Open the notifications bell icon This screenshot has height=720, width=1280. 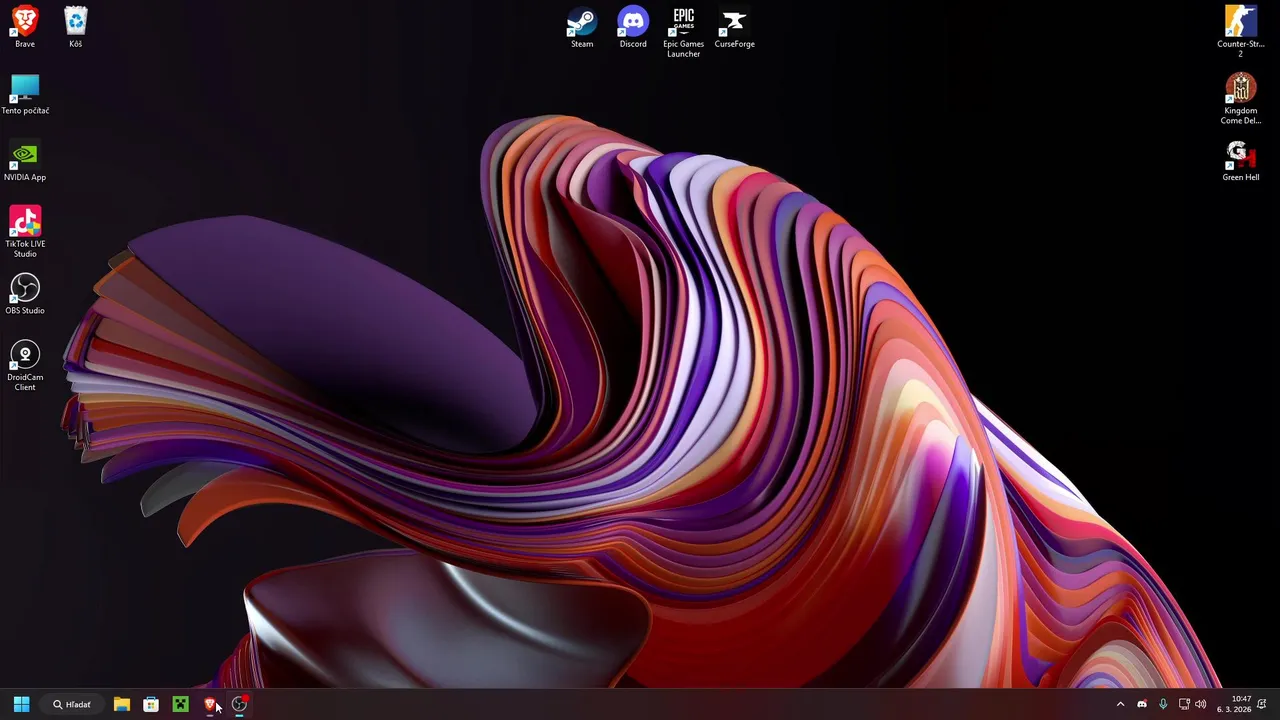pos(1262,705)
